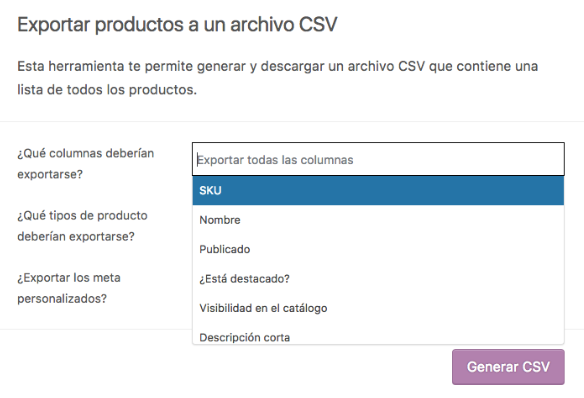Click the '¿Qué tipos de producto' label

[x=82, y=216]
